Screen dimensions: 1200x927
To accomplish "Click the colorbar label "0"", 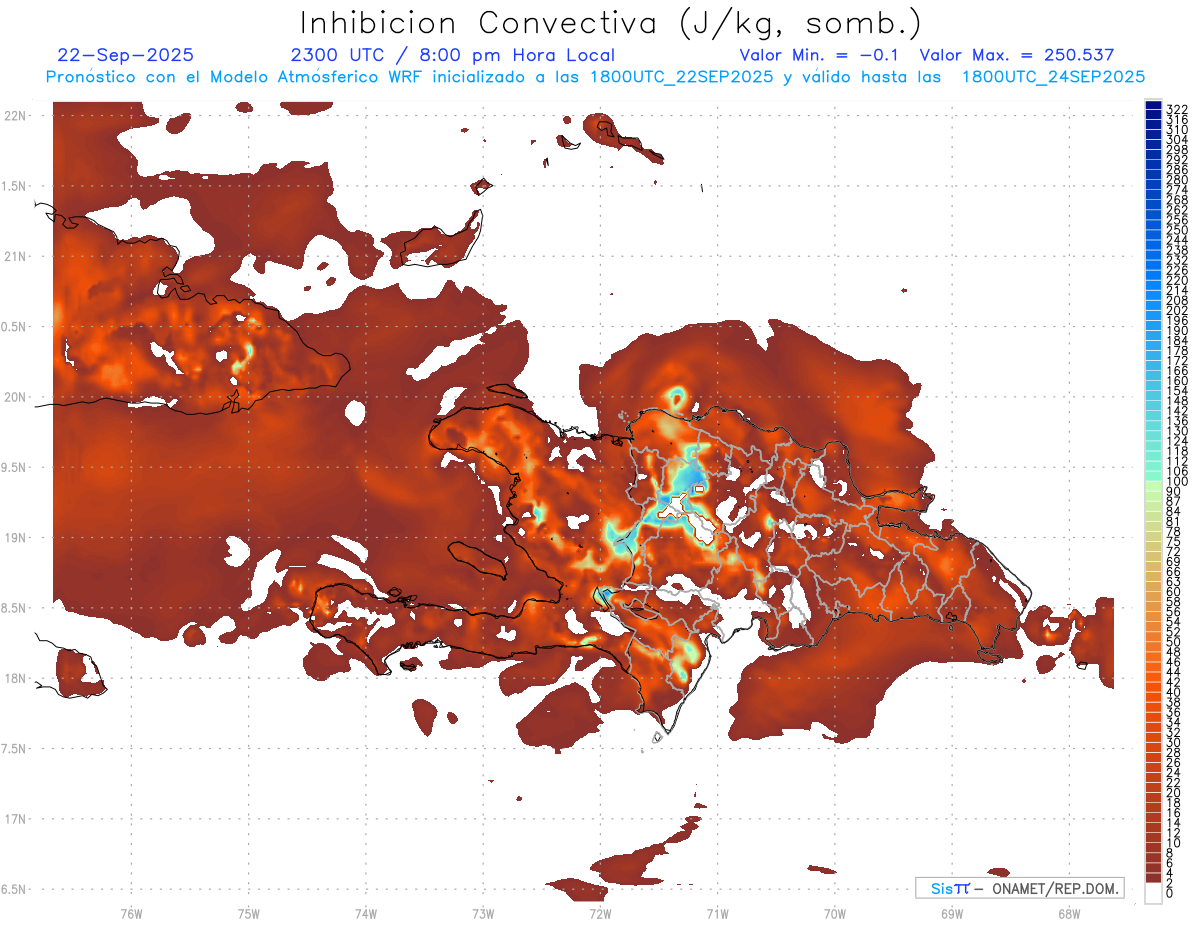I will (1171, 894).
